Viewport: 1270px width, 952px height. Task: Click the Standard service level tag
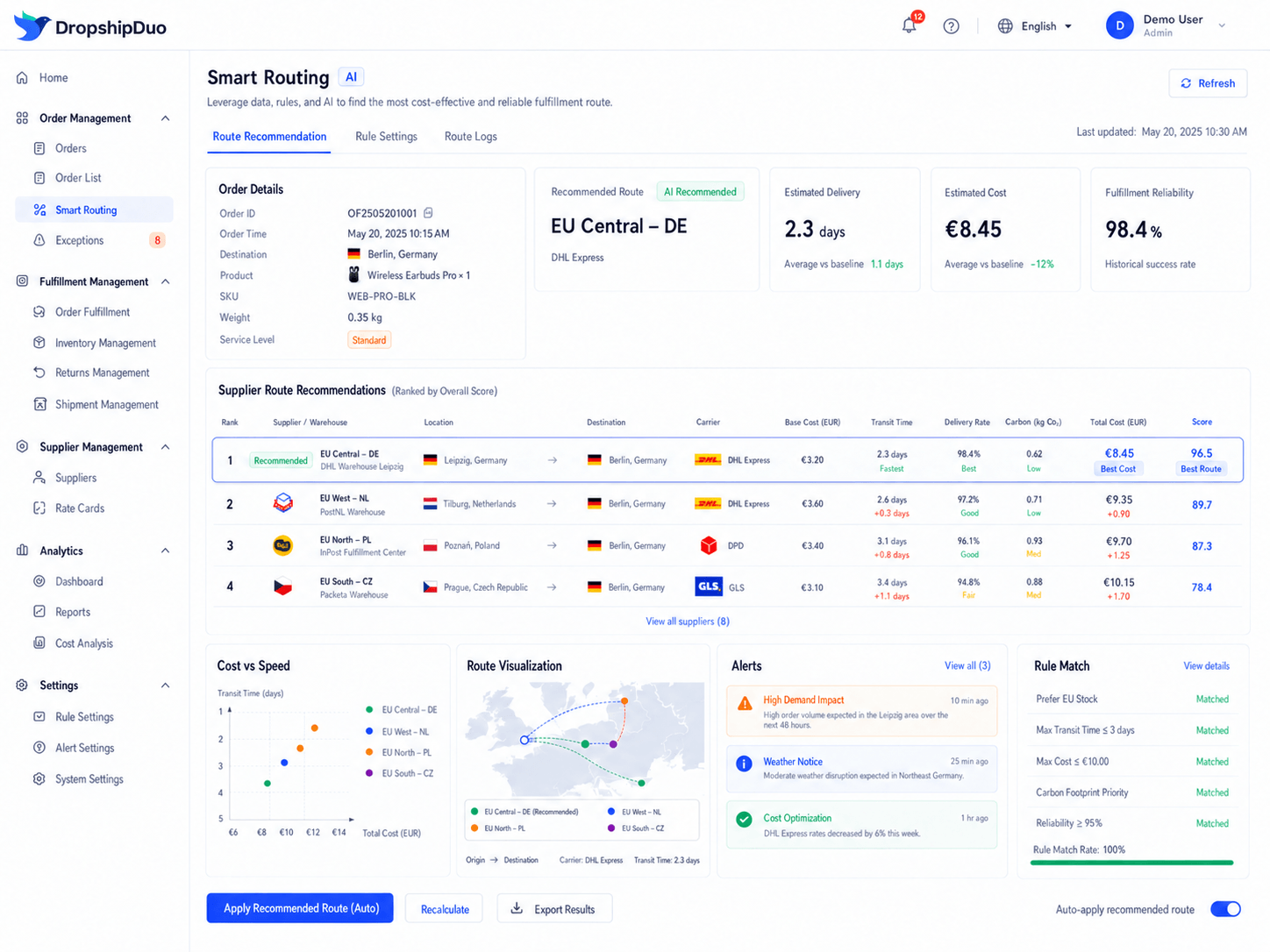pos(368,340)
